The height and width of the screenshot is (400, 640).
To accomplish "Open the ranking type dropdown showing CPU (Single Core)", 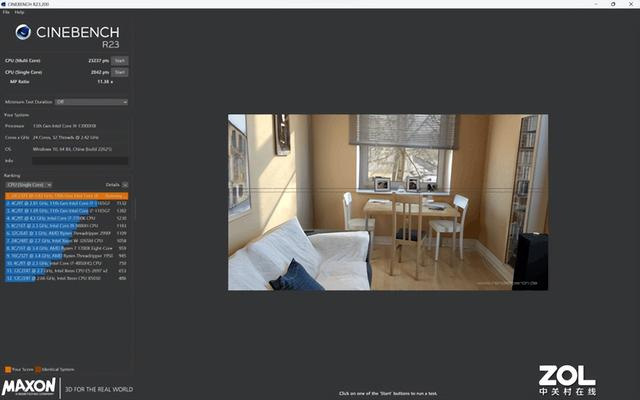I will [x=29, y=185].
